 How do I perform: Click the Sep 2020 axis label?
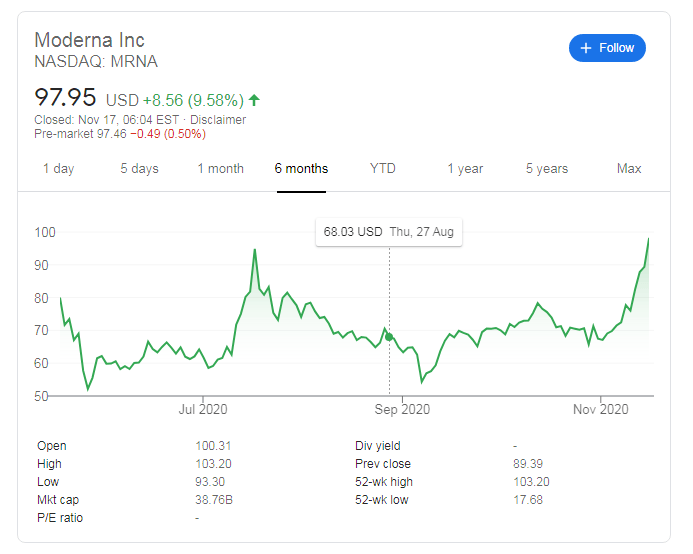(x=402, y=409)
